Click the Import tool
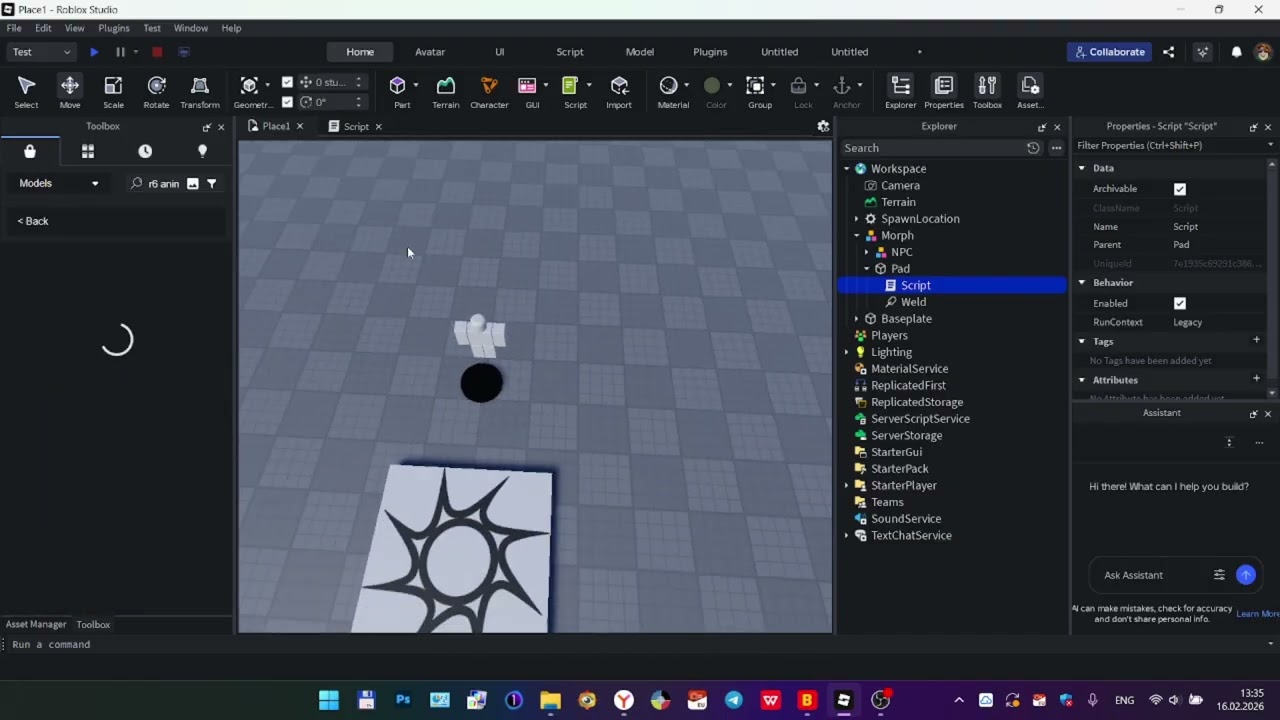Image resolution: width=1280 pixels, height=720 pixels. (619, 91)
